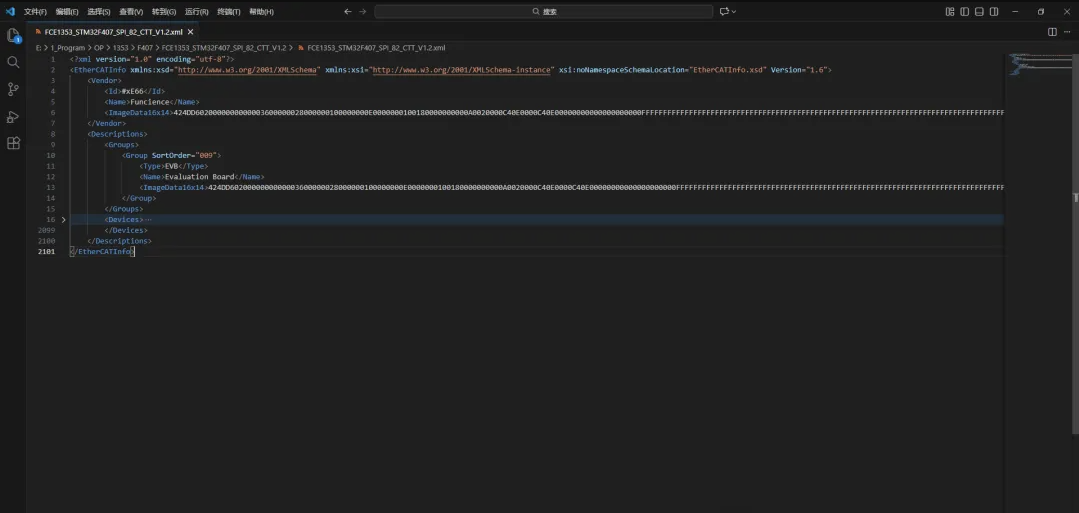Open the 文件(F) menu

[x=35, y=12]
